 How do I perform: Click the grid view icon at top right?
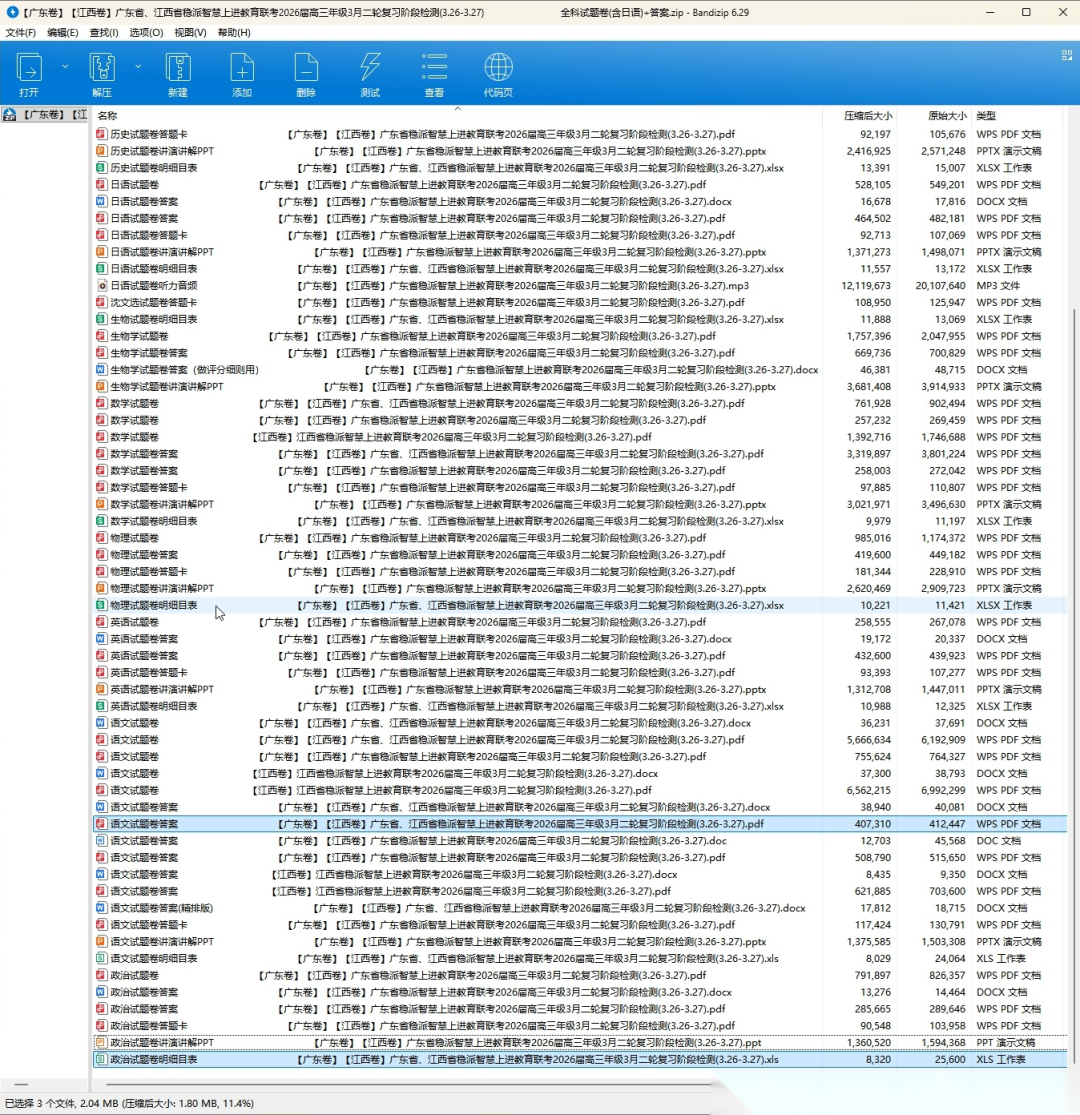coord(1066,56)
